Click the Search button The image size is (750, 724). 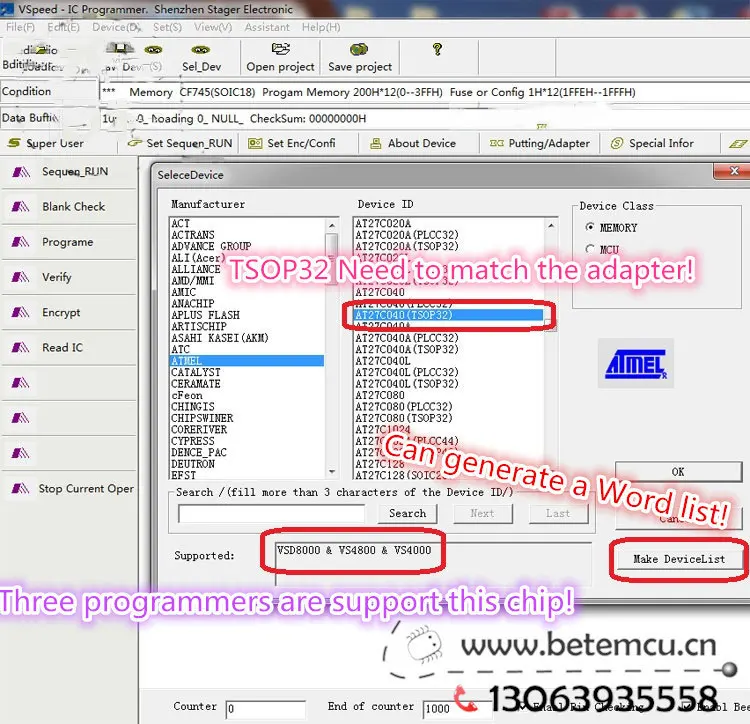point(407,513)
